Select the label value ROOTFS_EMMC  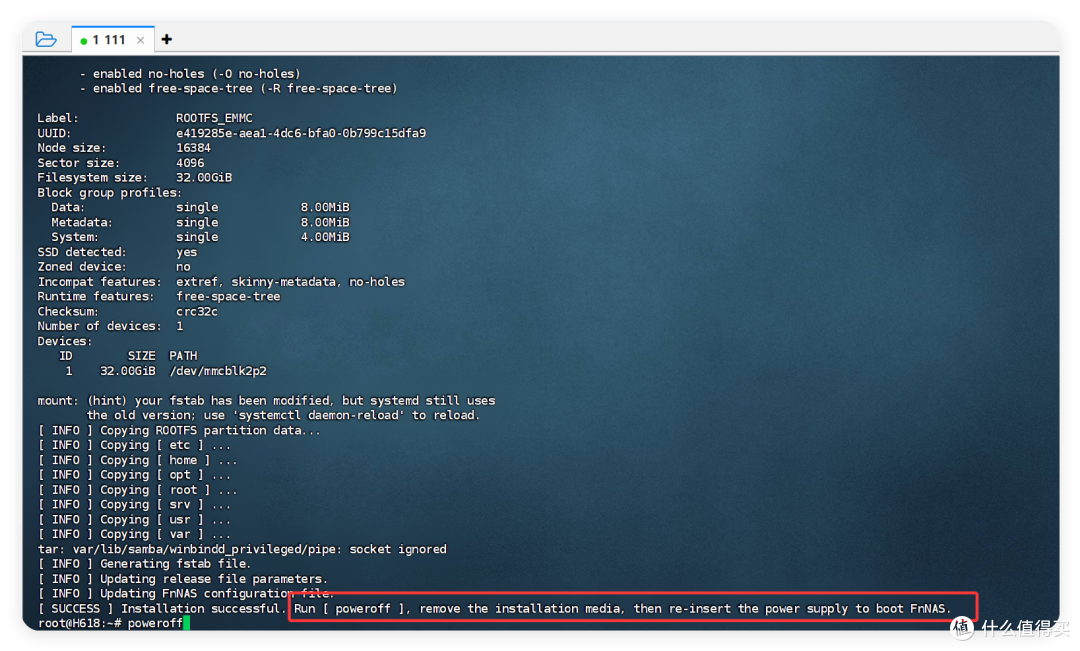point(214,118)
